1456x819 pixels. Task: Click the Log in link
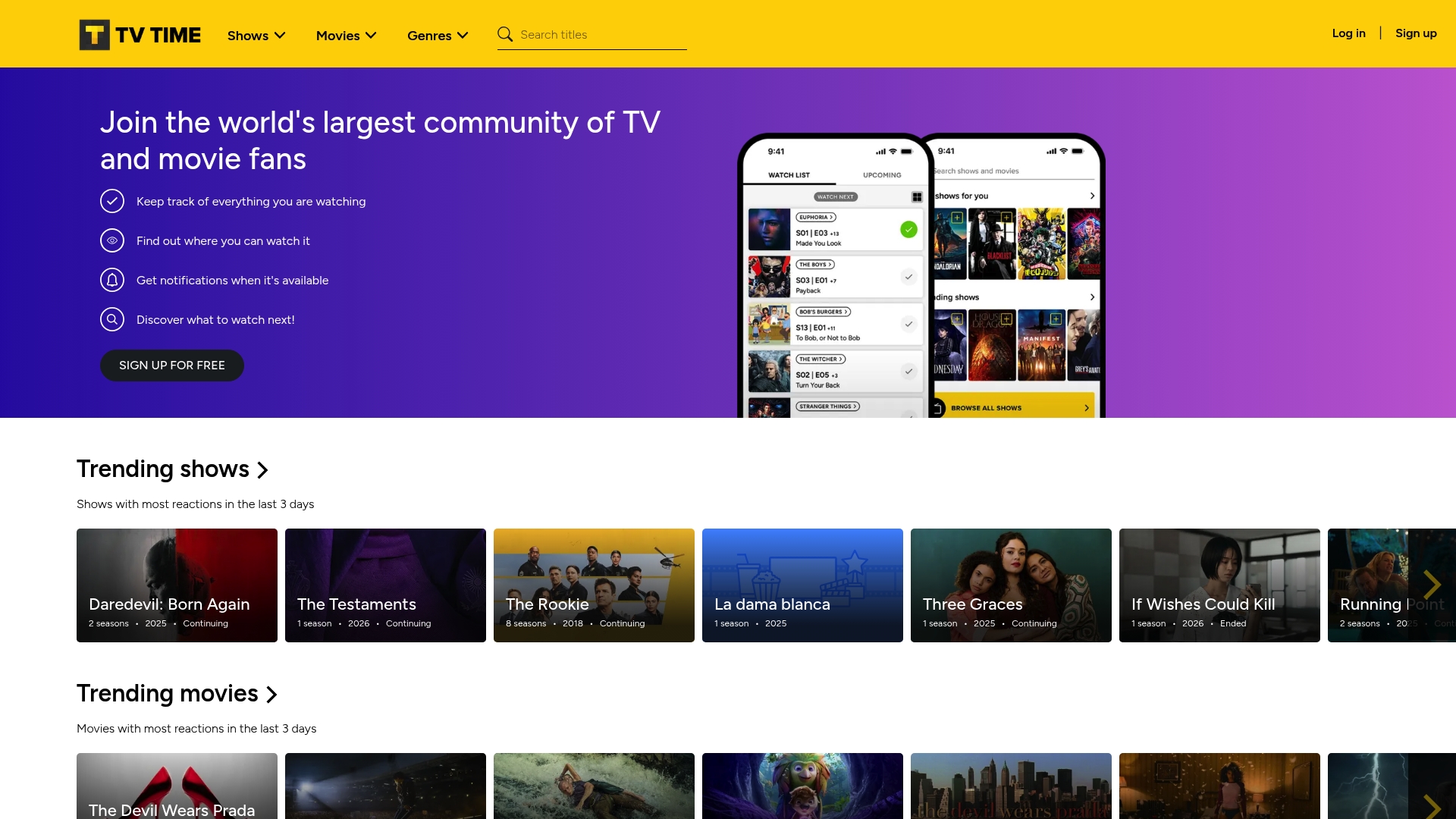point(1348,33)
